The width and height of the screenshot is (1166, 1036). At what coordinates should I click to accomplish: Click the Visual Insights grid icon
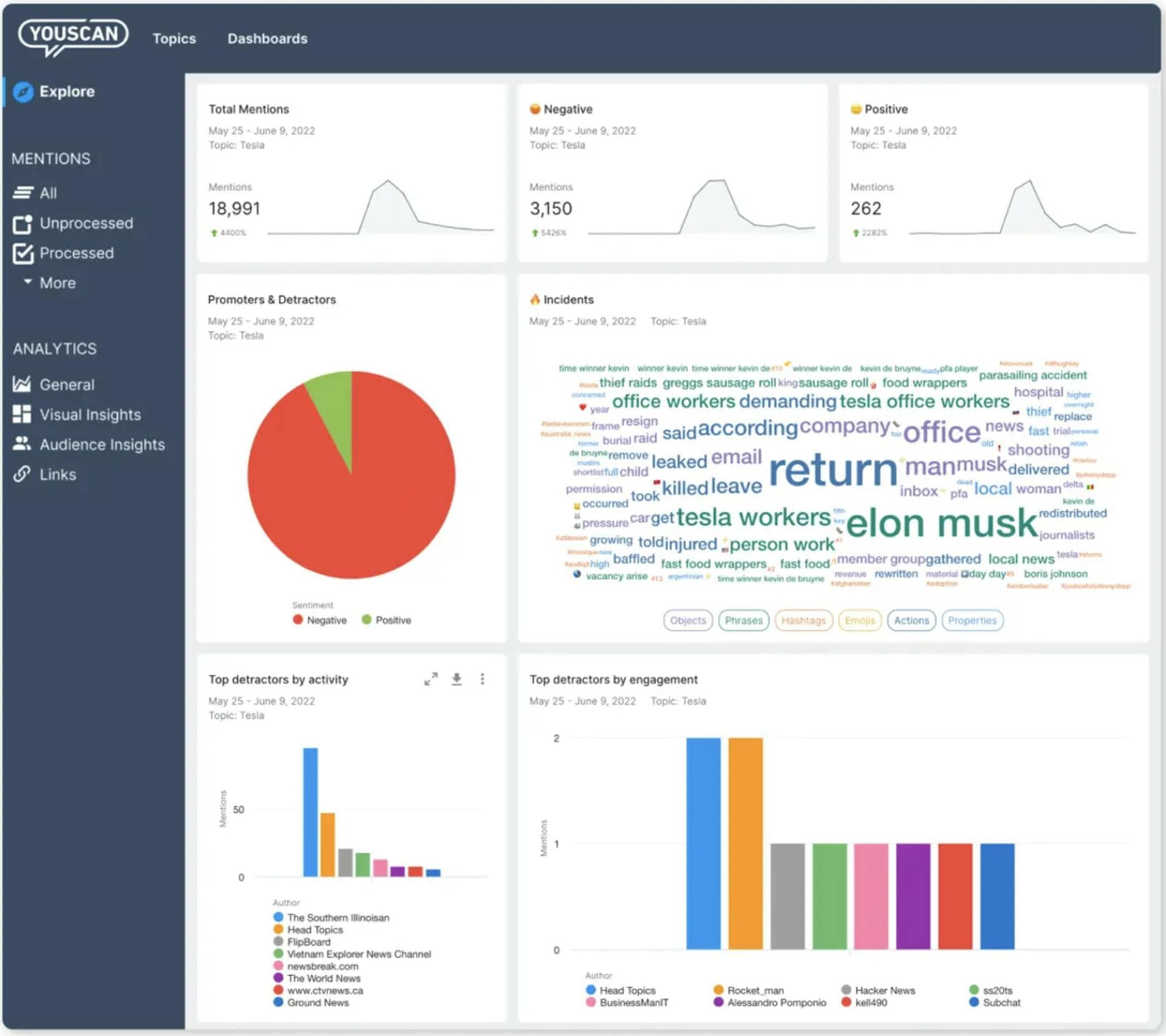coord(22,414)
